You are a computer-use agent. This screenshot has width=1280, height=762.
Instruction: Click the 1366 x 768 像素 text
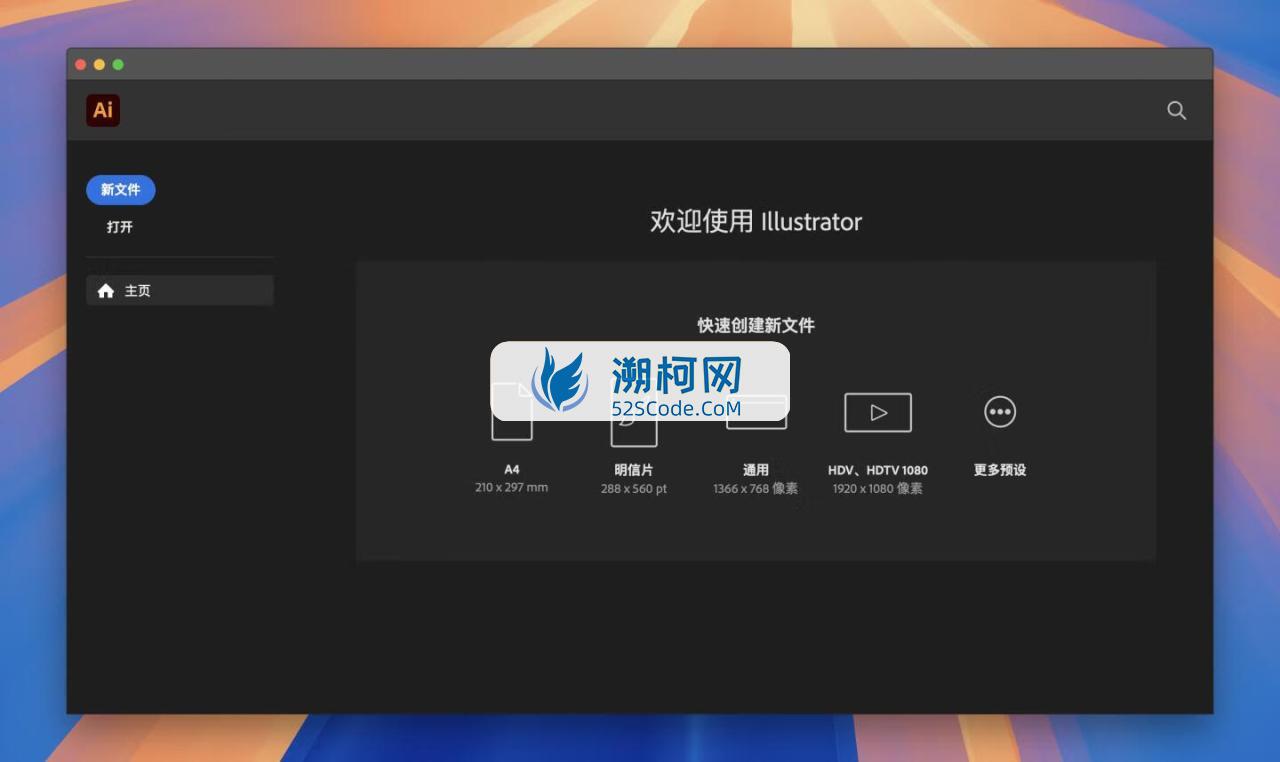[756, 489]
